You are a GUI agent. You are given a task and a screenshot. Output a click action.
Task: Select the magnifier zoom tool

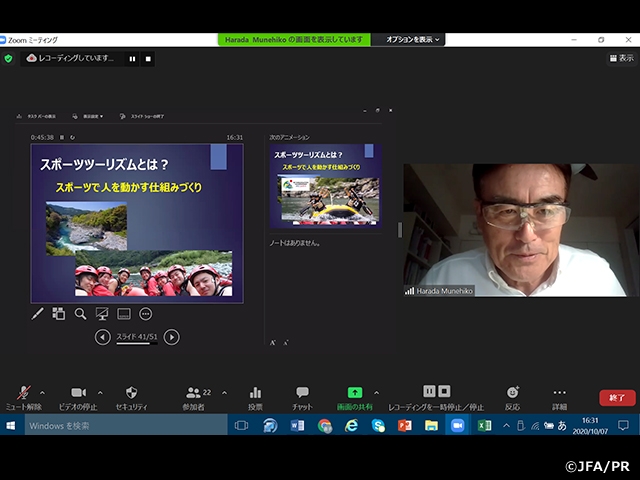click(81, 314)
